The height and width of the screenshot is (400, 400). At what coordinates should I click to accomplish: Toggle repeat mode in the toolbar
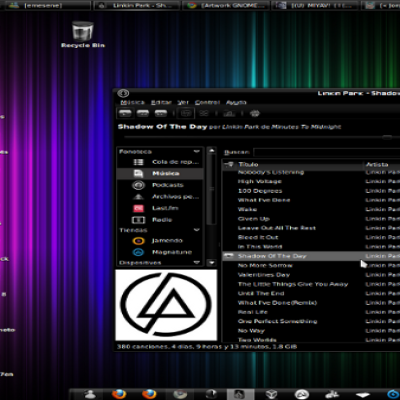(x=186, y=113)
